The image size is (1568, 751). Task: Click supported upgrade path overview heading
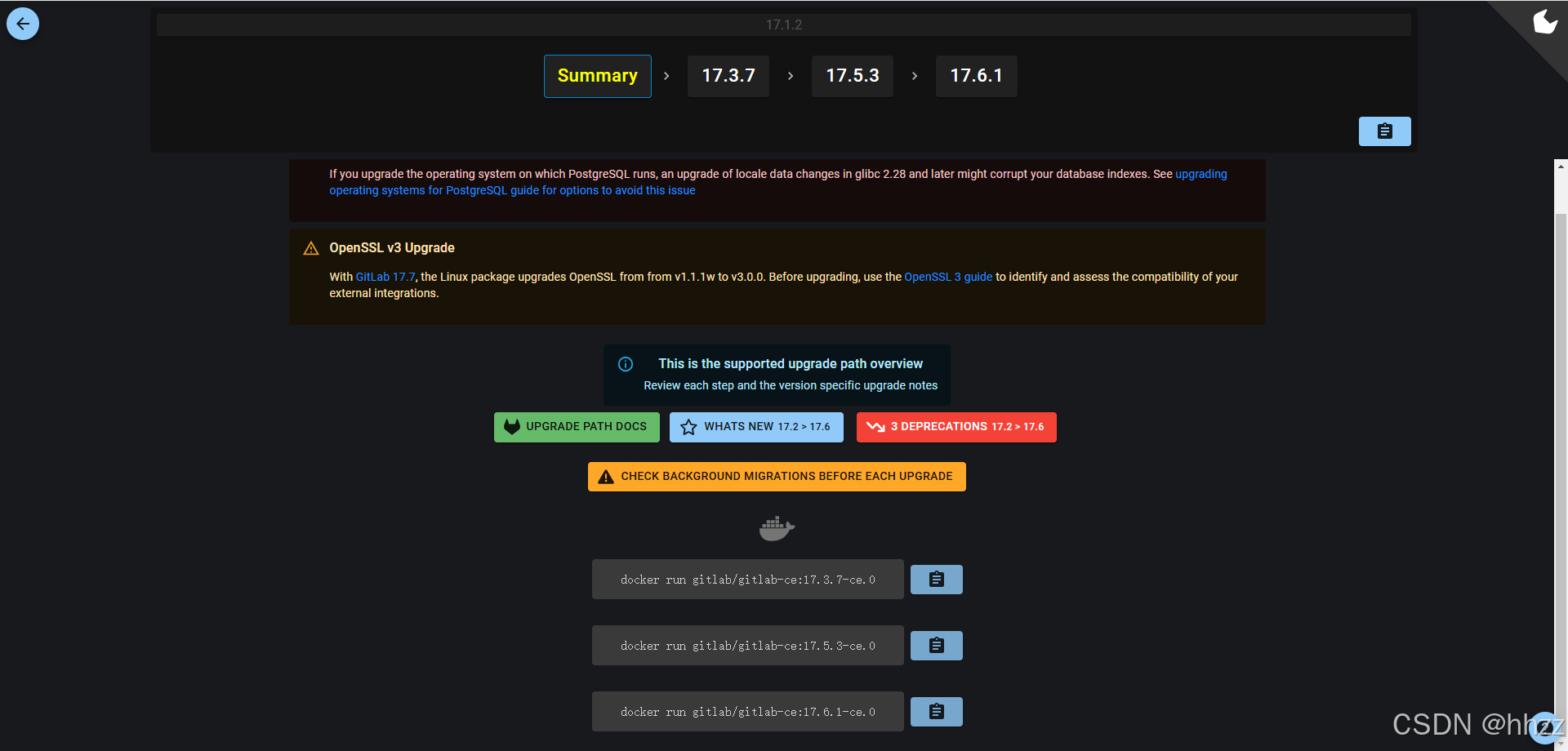[791, 364]
